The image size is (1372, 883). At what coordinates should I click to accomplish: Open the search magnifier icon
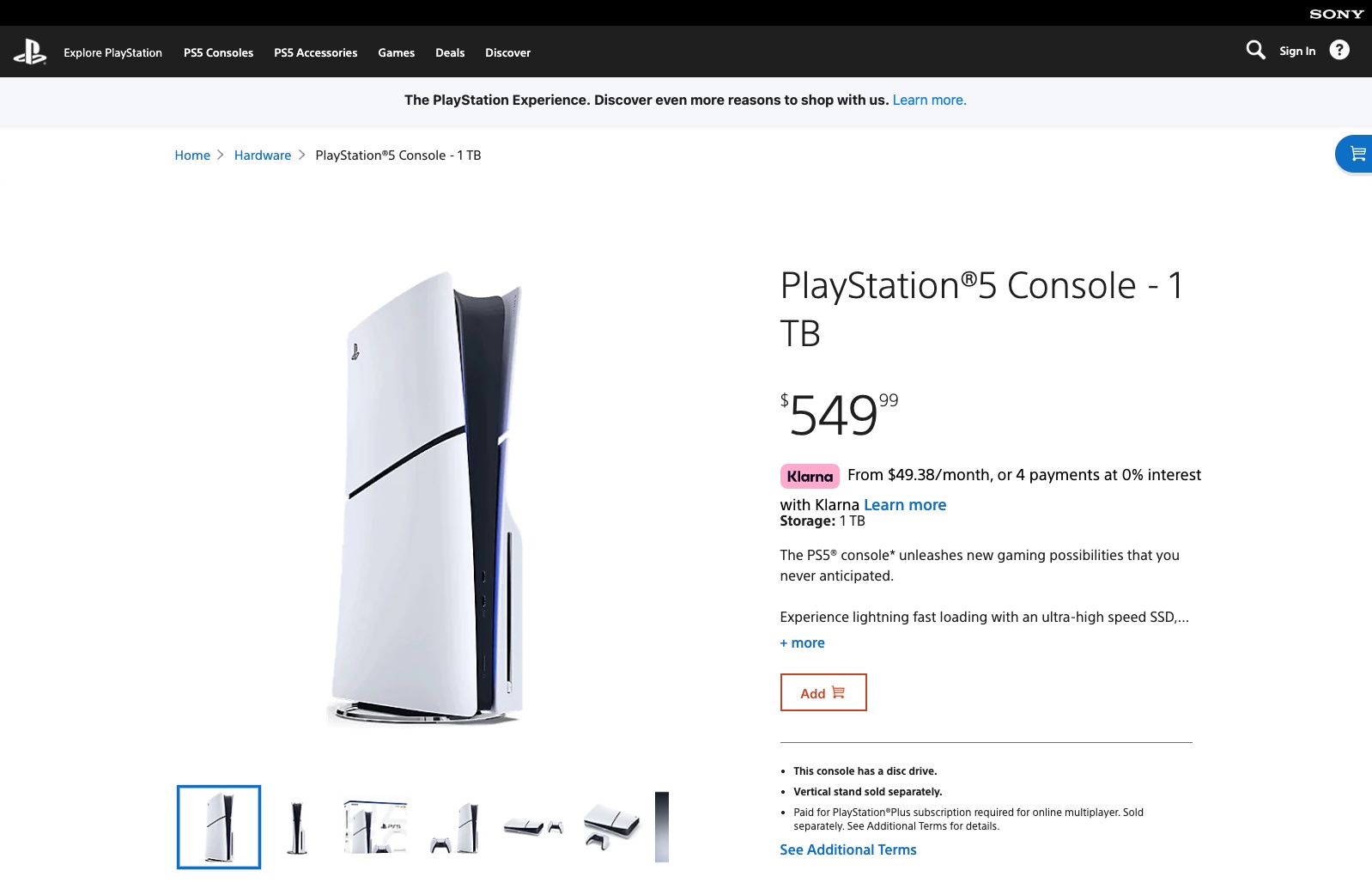[1255, 51]
